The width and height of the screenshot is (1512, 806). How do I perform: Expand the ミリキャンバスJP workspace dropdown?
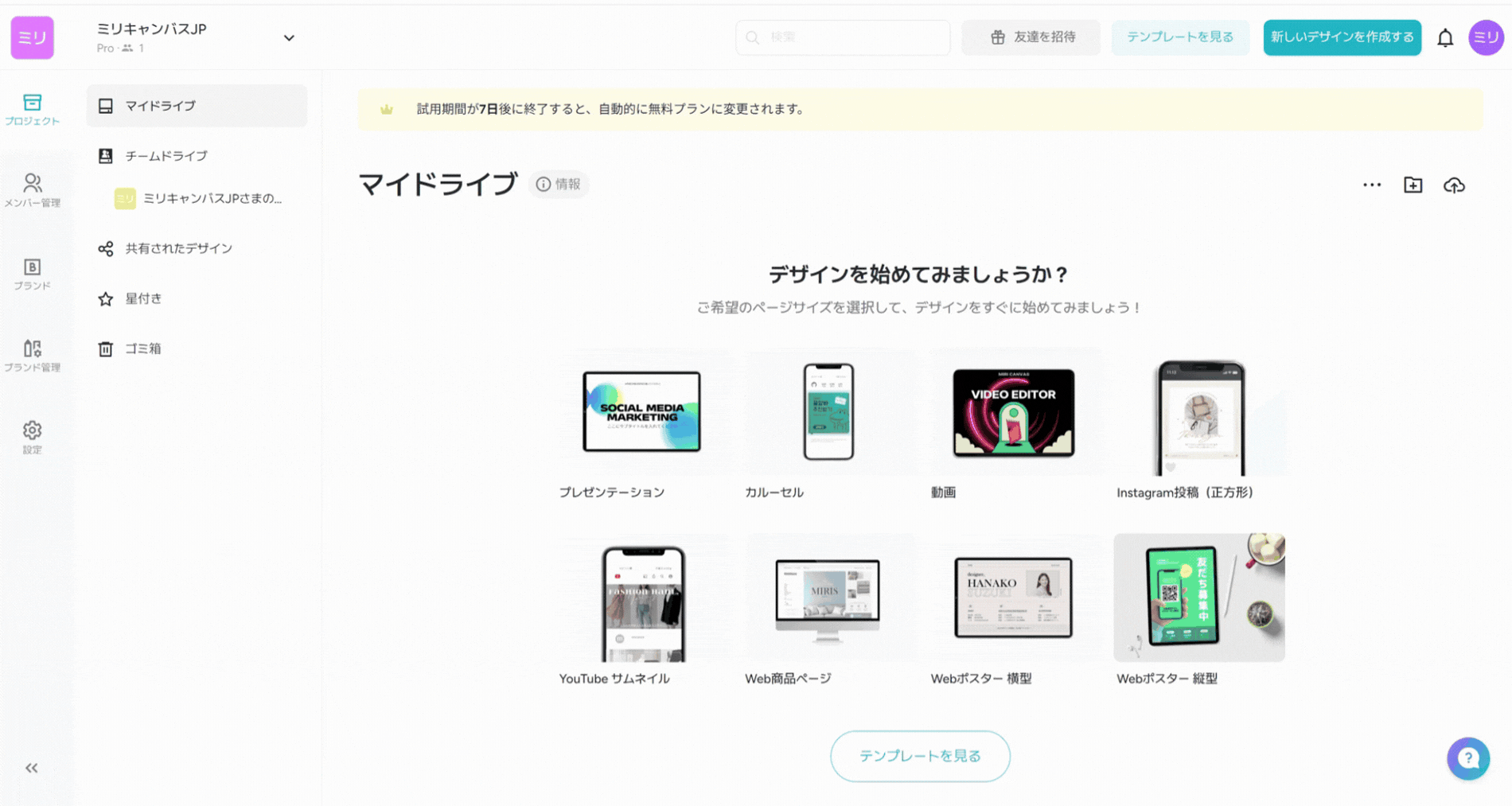click(290, 37)
